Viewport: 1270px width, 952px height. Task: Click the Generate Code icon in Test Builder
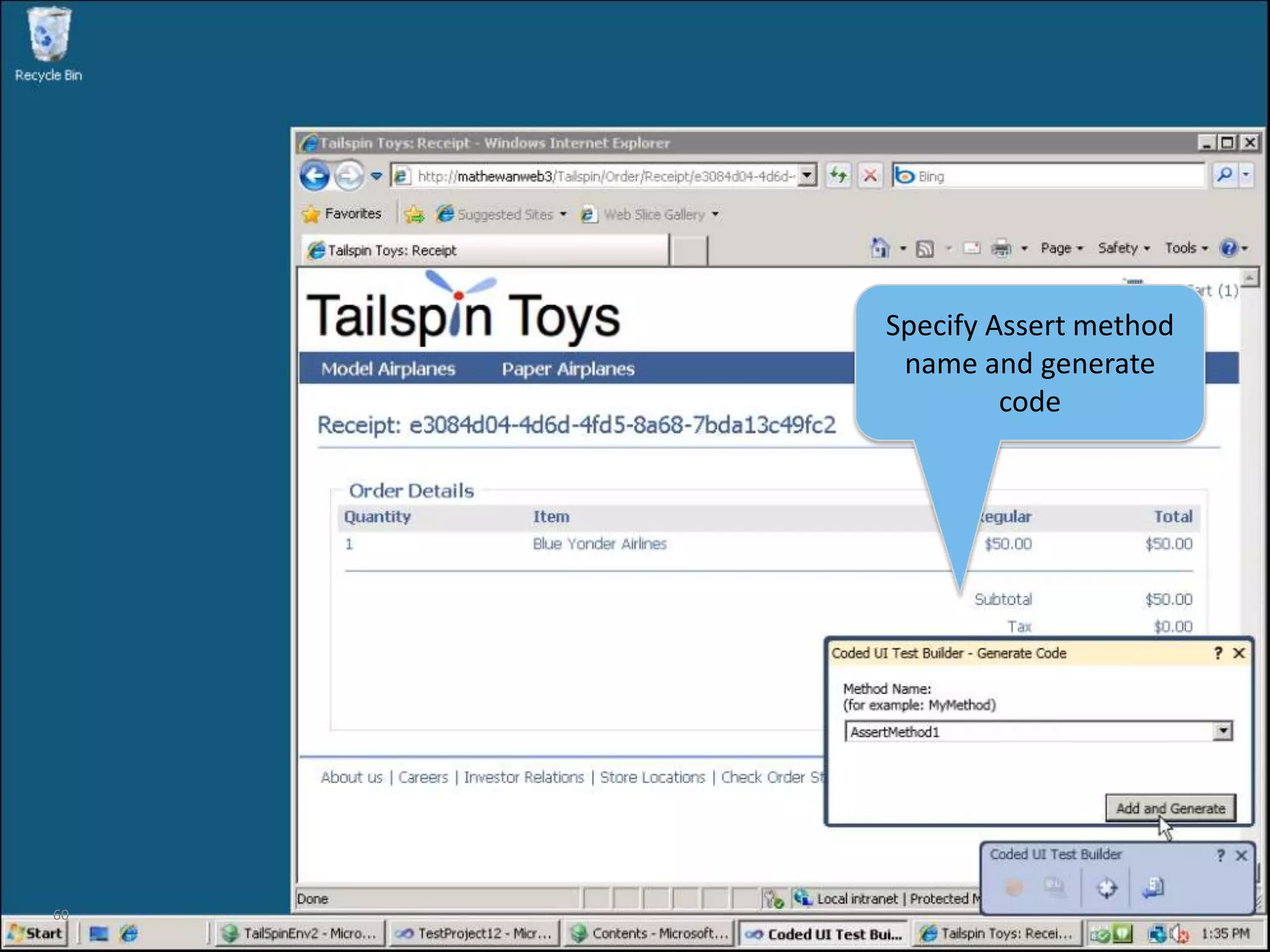[1153, 888]
